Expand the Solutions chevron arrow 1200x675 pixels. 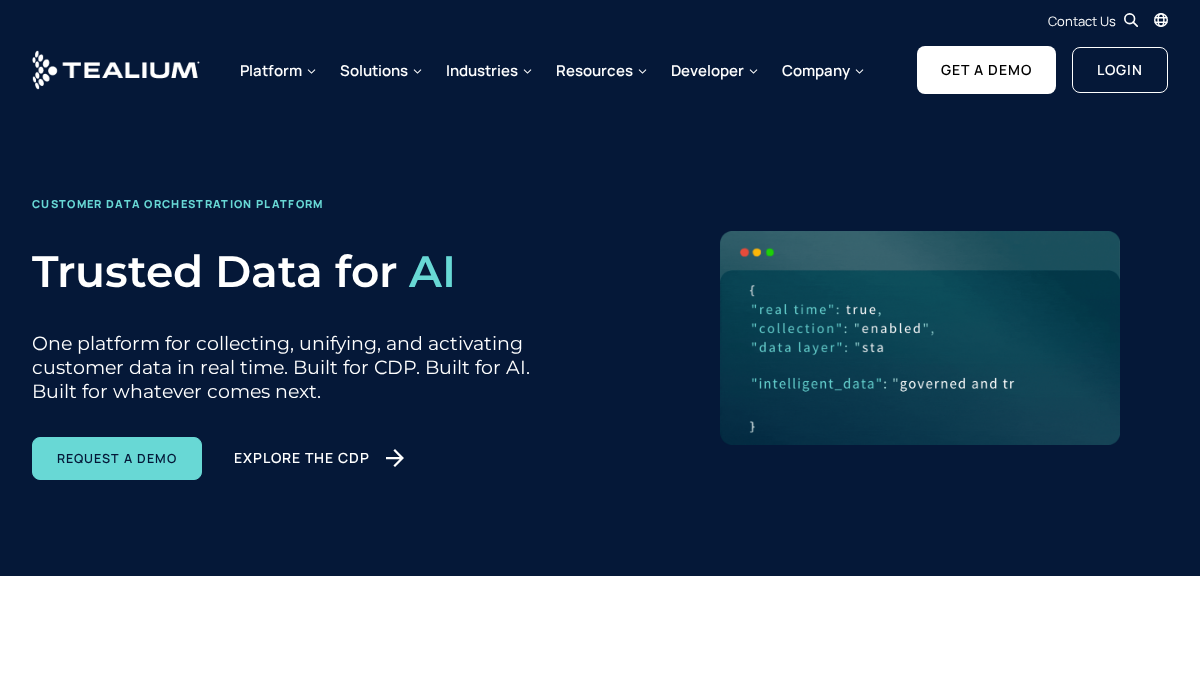pos(417,71)
